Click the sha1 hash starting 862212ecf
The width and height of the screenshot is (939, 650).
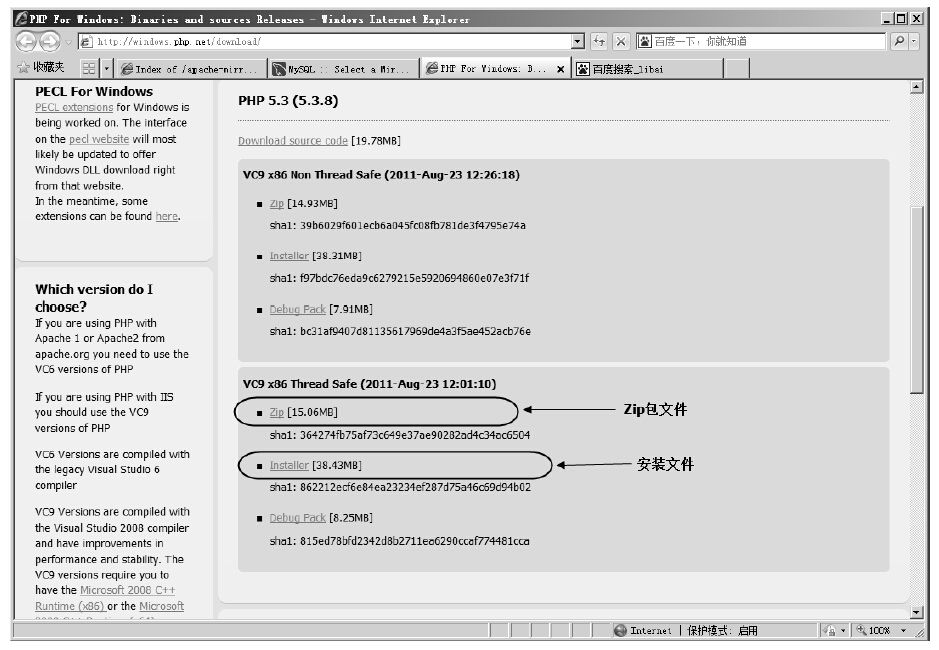400,487
